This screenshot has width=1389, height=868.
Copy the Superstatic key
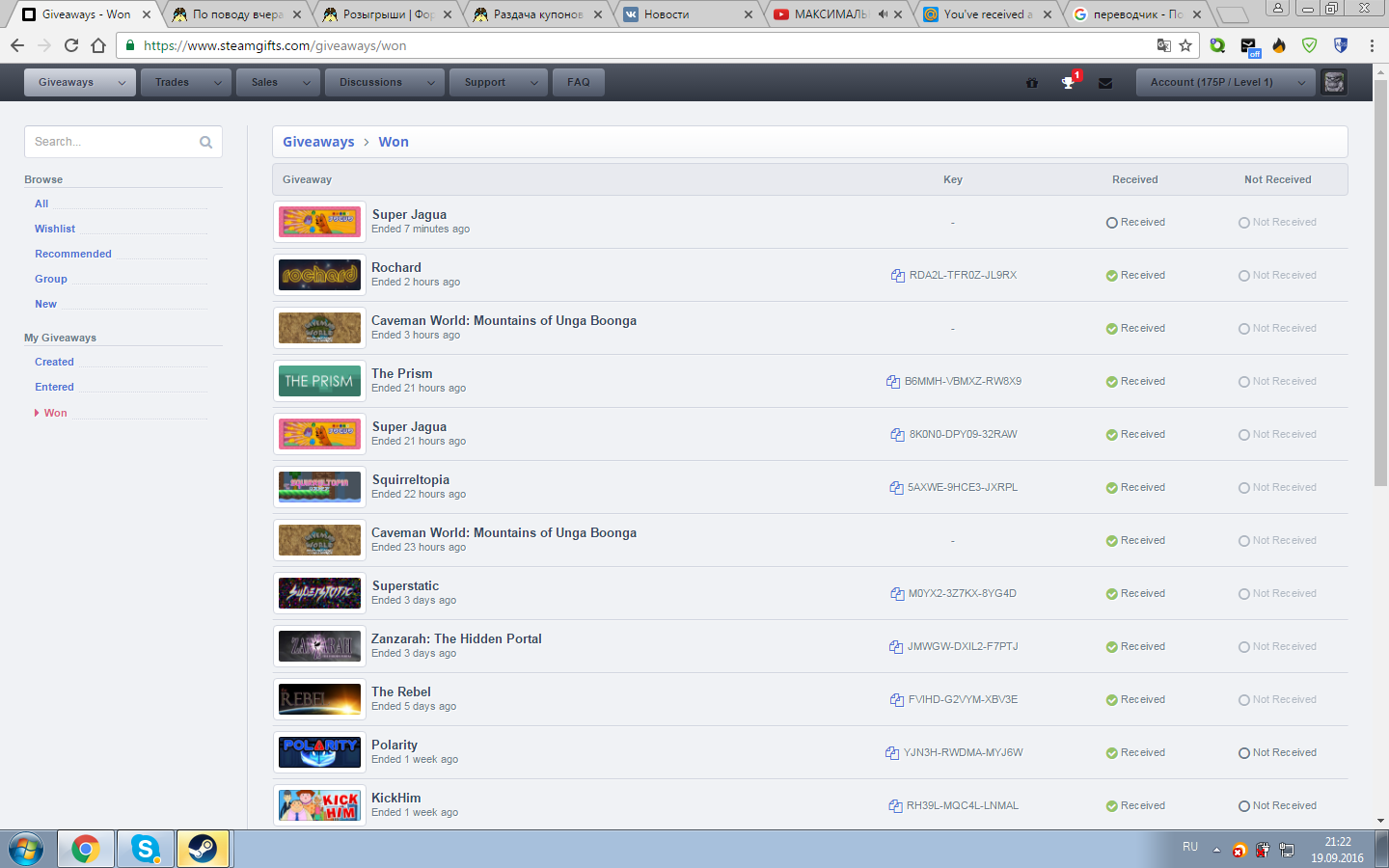coord(897,594)
